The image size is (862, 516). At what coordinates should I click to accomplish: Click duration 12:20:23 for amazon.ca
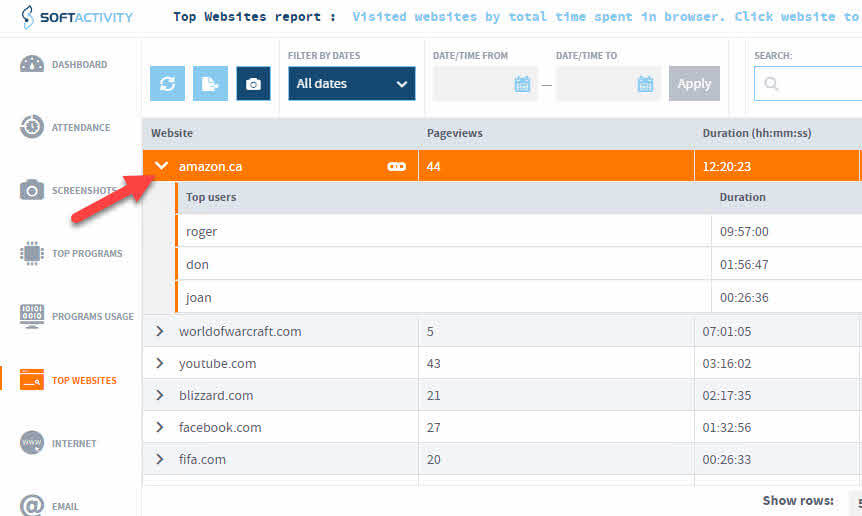point(727,167)
